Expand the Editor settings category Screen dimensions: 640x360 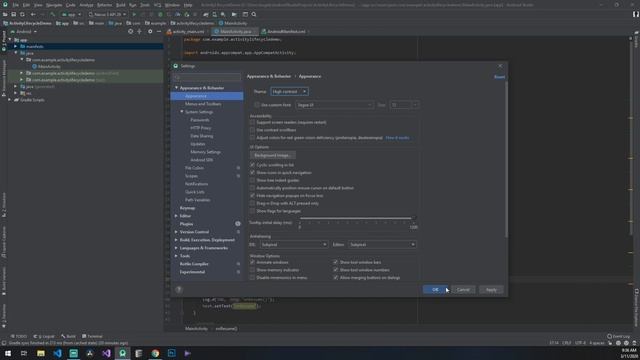176,216
